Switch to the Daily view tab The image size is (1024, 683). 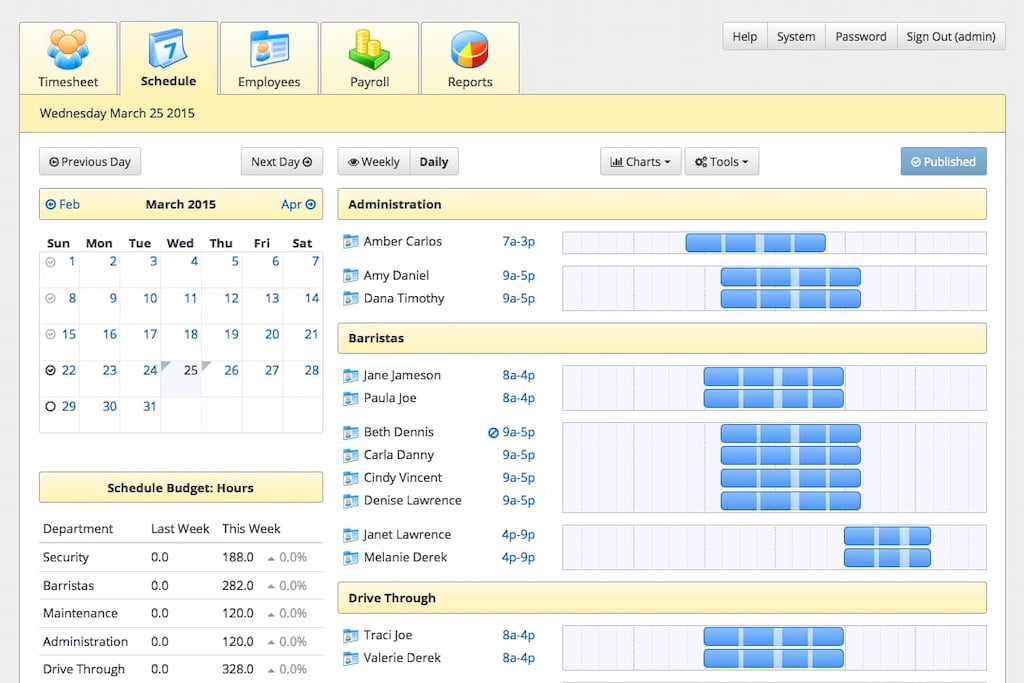pos(434,161)
